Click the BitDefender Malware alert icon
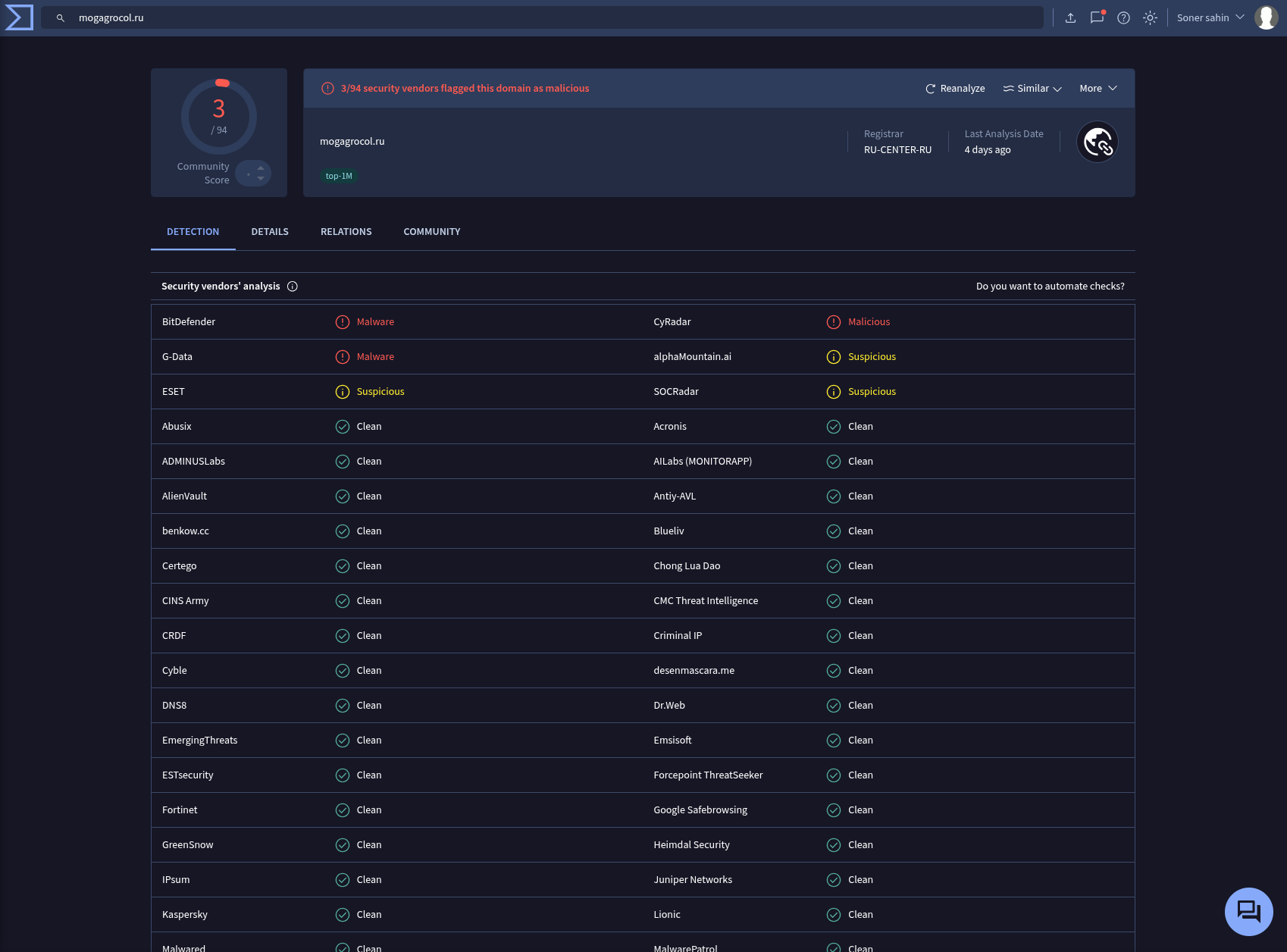The image size is (1287, 952). click(343, 322)
